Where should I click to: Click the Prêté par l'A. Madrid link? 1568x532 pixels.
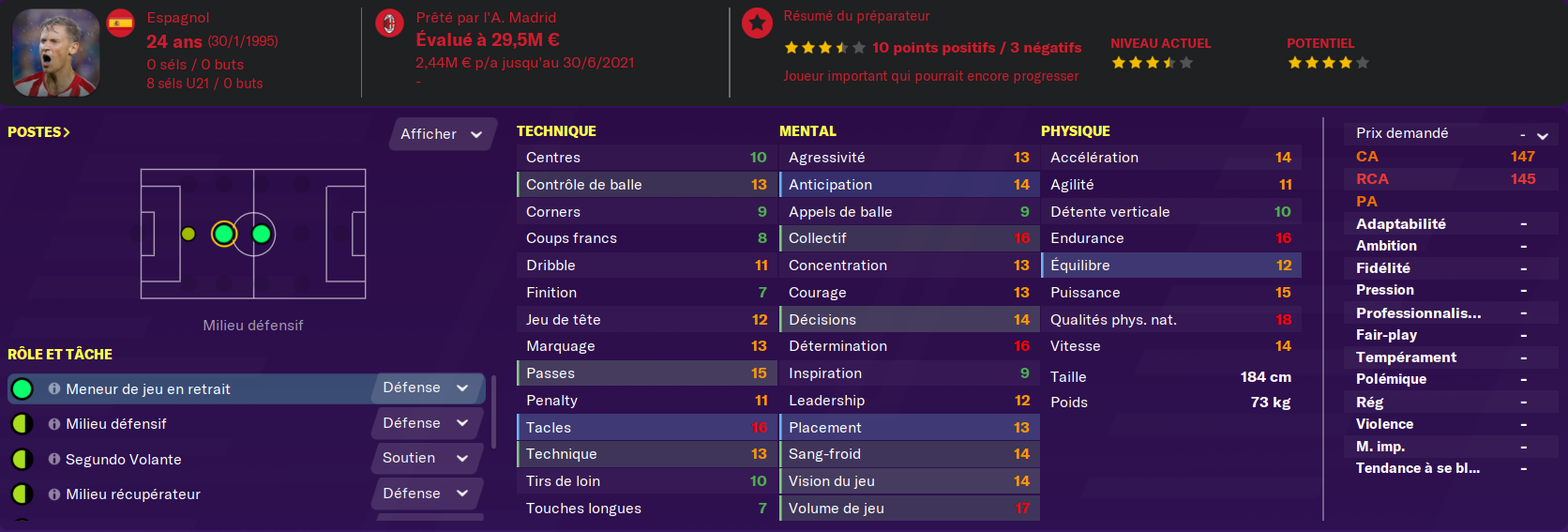coord(486,18)
